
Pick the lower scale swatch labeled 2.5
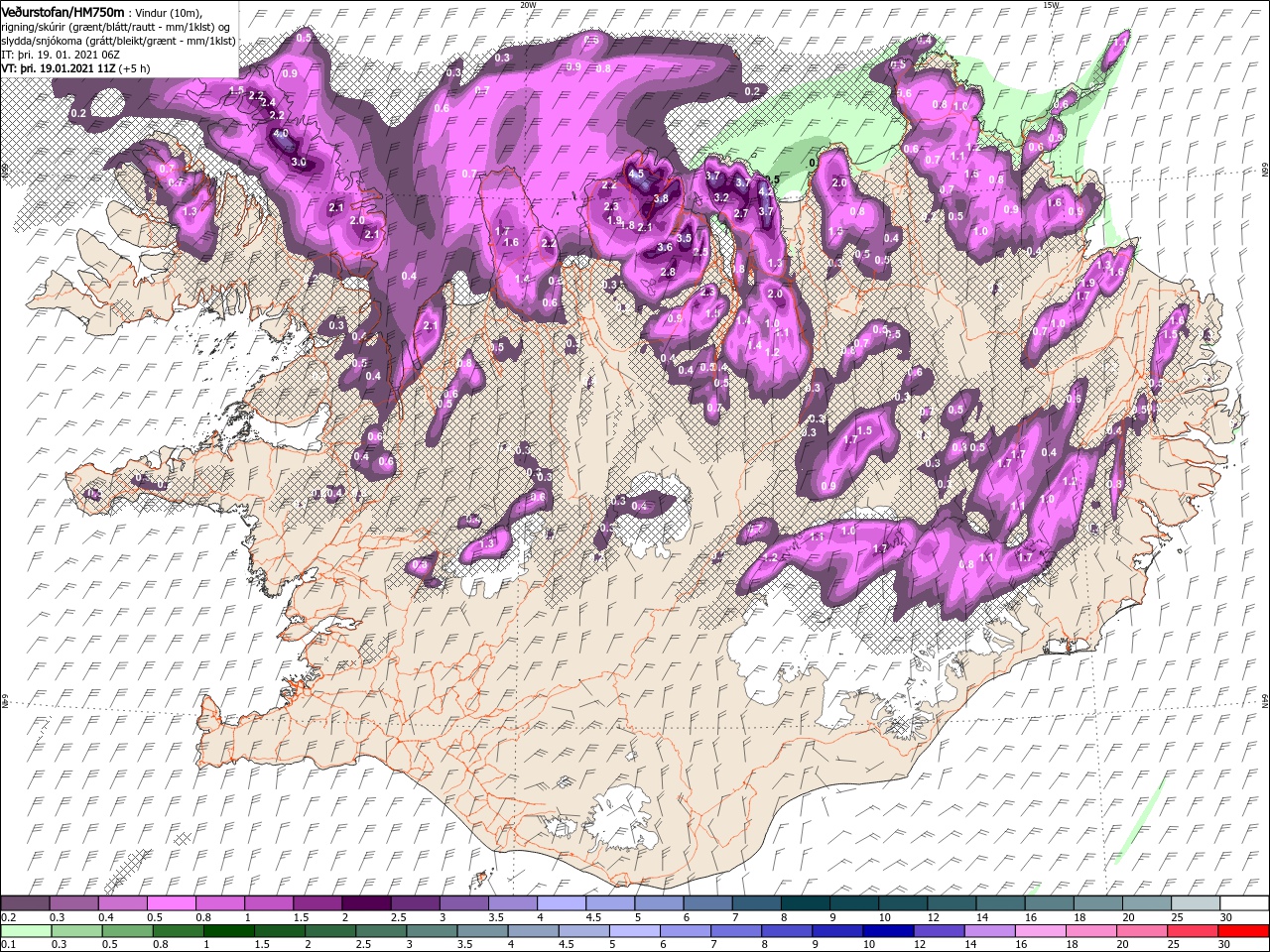pyautogui.click(x=382, y=930)
